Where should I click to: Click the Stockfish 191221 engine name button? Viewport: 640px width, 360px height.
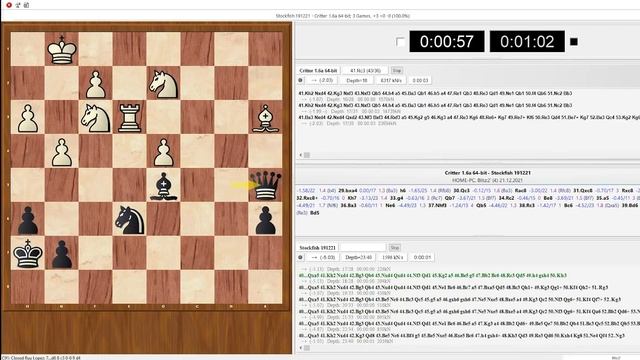317,247
